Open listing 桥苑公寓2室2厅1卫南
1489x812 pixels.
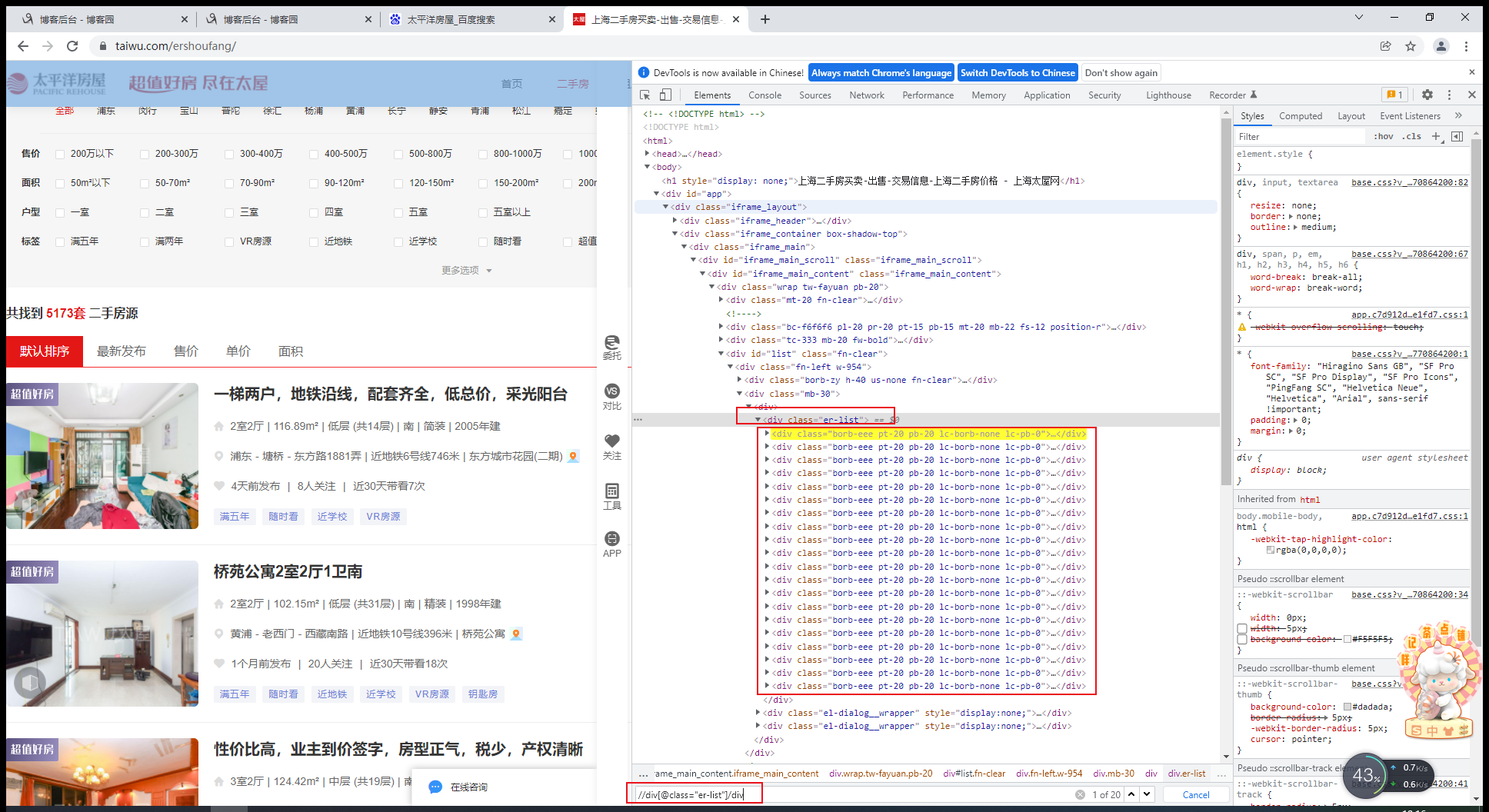(x=288, y=572)
